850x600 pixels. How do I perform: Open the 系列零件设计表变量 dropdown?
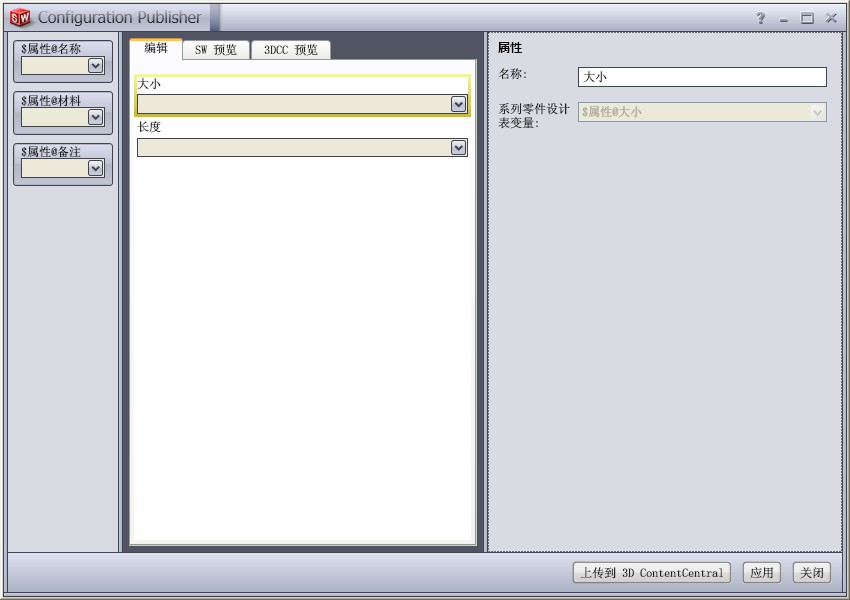(817, 112)
